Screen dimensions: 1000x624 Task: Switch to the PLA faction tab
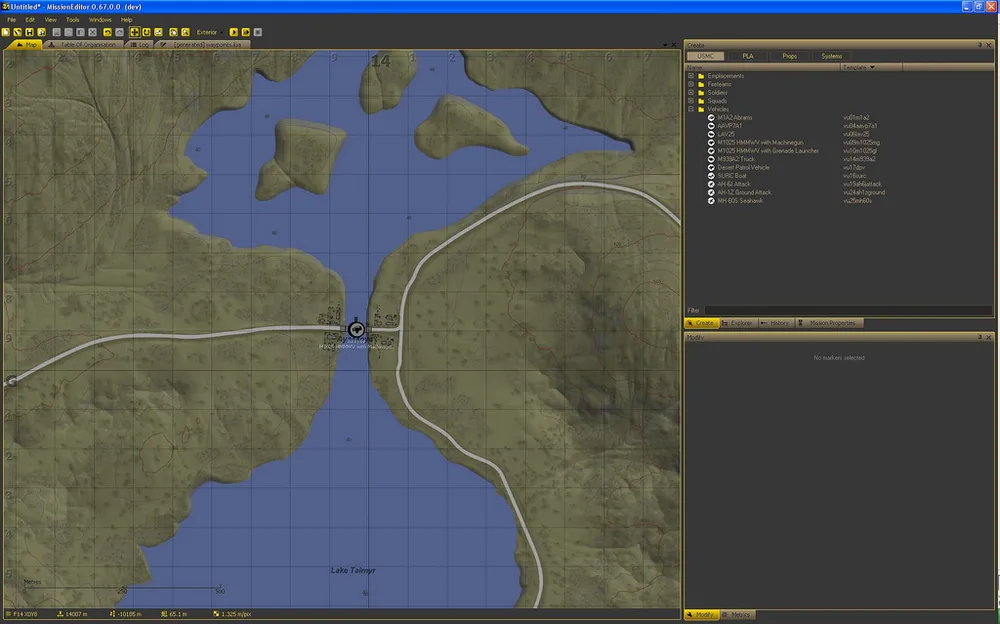click(x=747, y=56)
